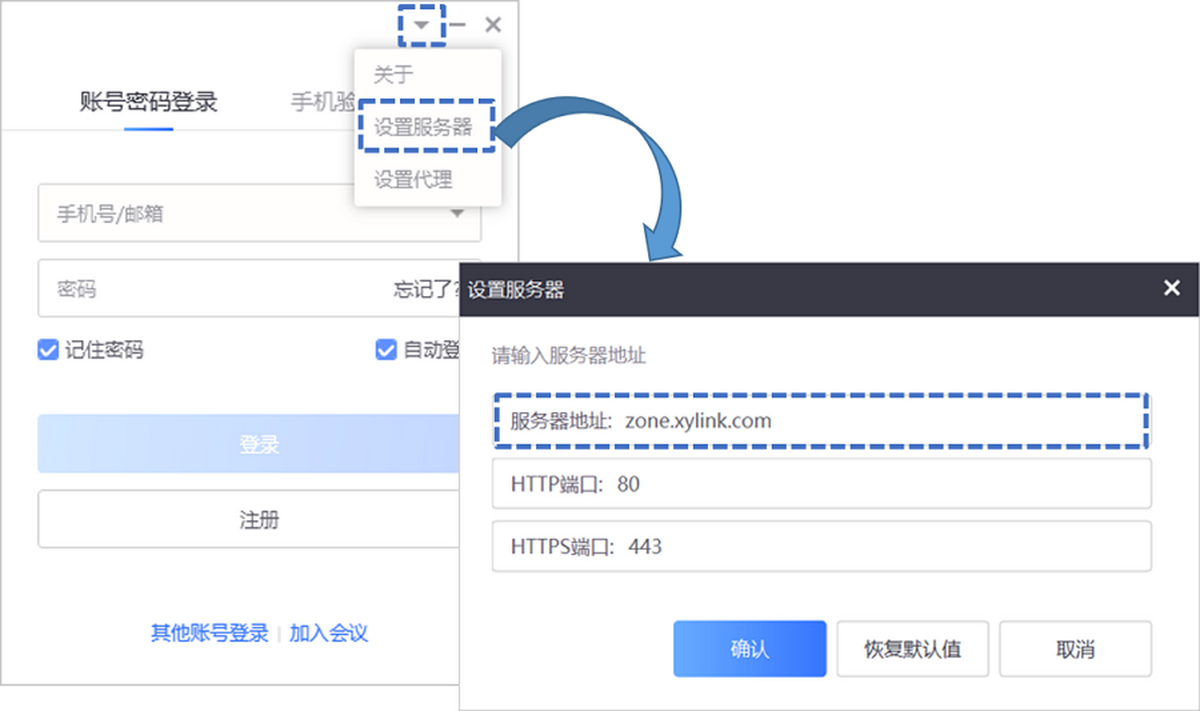
Task: Restore defaults via the 恢复默认值 button
Action: [912, 648]
